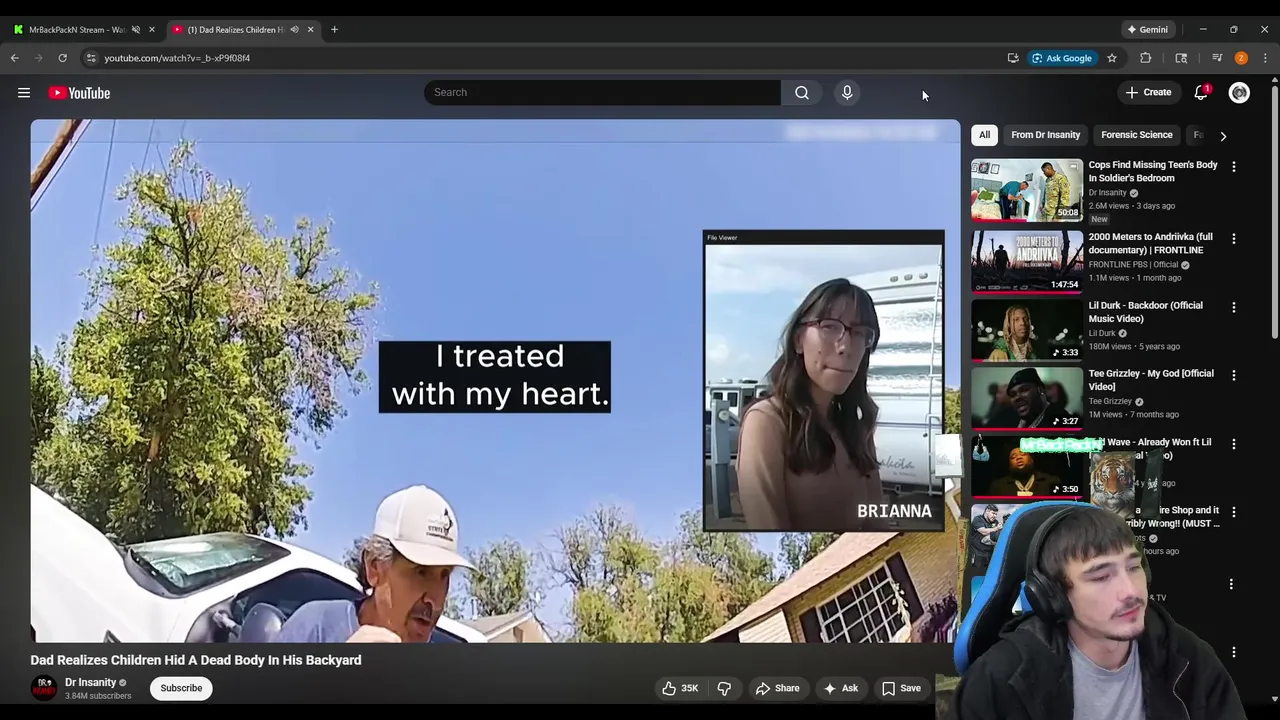This screenshot has height=720, width=1280.
Task: Open Lil Durk Backdoor thumbnail
Action: click(x=1027, y=330)
